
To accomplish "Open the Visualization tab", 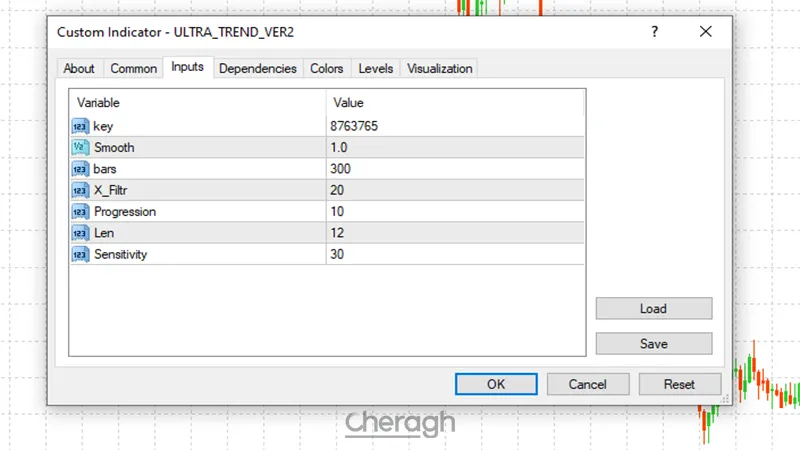I will tap(439, 69).
